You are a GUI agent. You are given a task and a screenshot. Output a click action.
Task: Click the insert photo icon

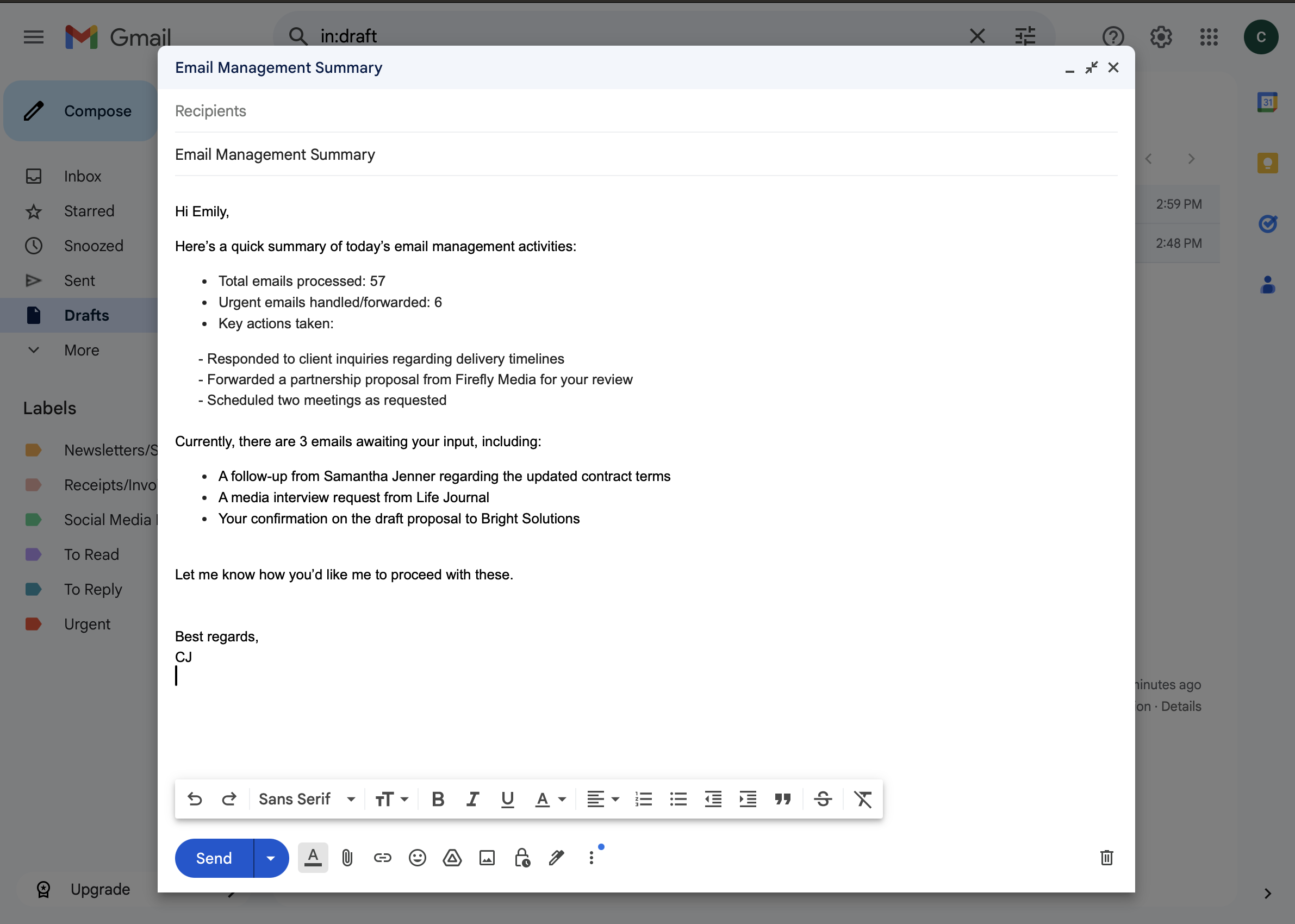coord(487,858)
